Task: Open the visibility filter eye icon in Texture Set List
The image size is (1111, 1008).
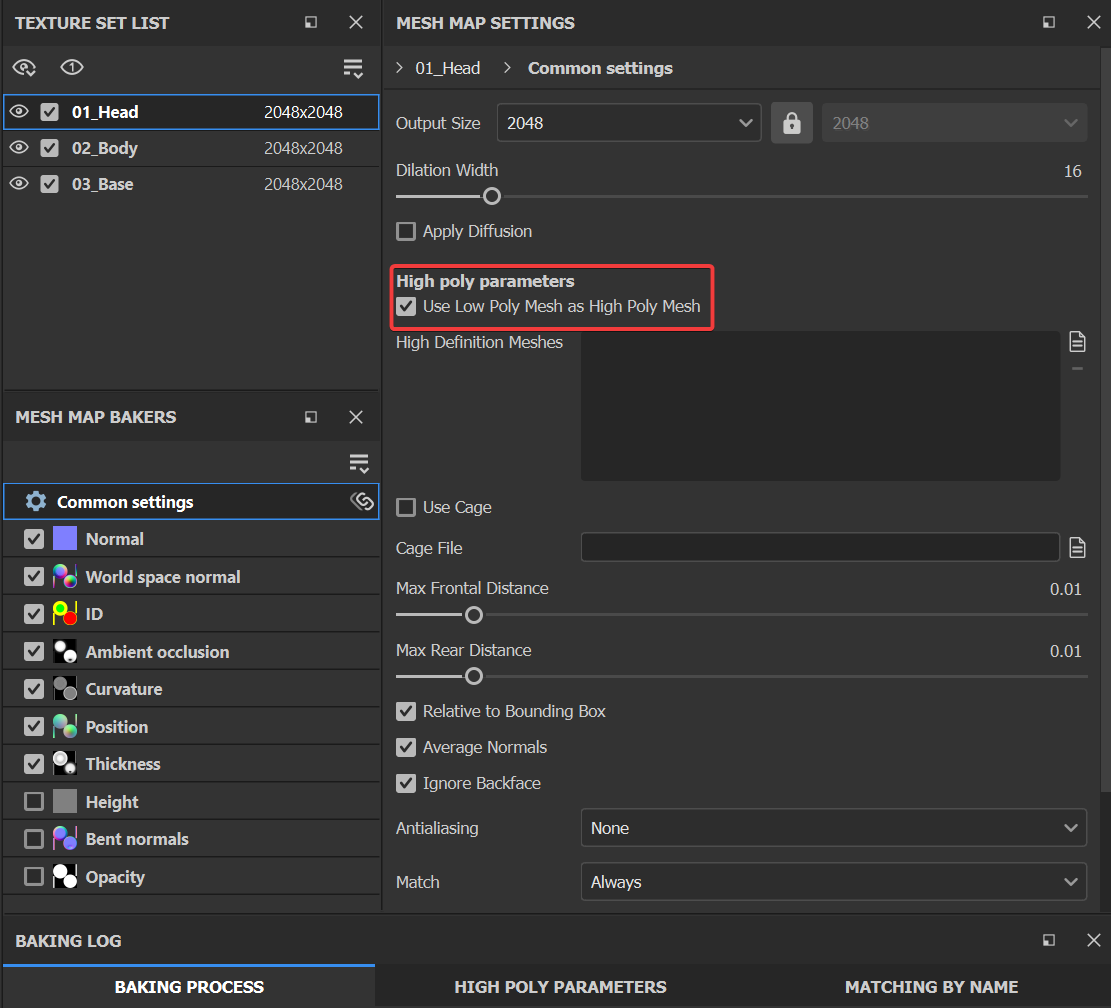Action: point(24,68)
